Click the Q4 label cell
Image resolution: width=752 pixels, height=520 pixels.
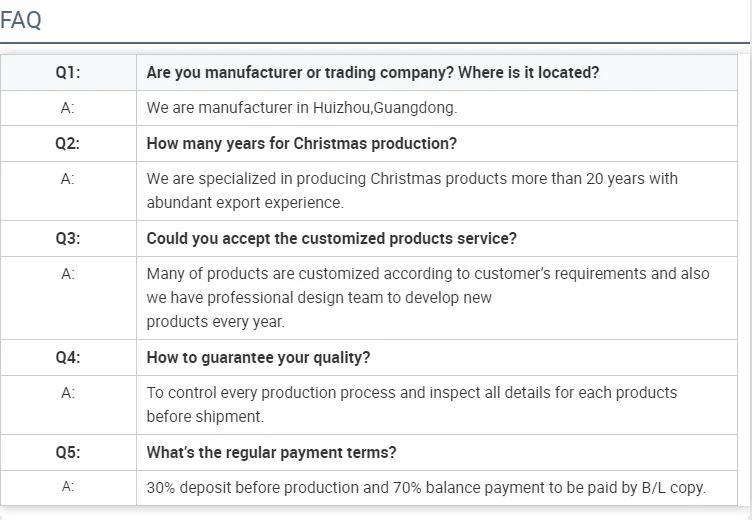(68, 358)
